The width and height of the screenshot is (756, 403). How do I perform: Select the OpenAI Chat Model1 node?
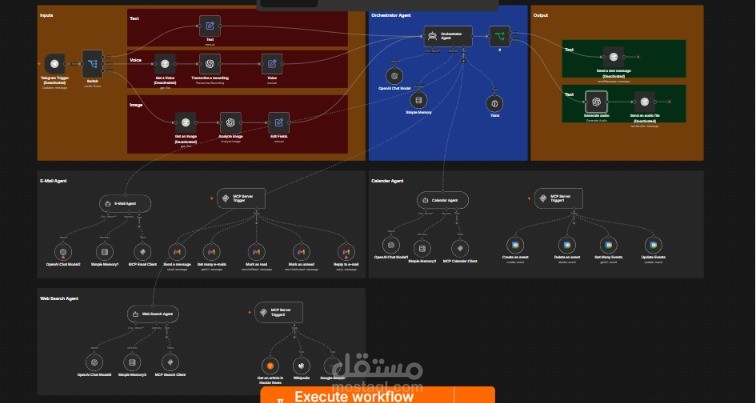(x=391, y=245)
